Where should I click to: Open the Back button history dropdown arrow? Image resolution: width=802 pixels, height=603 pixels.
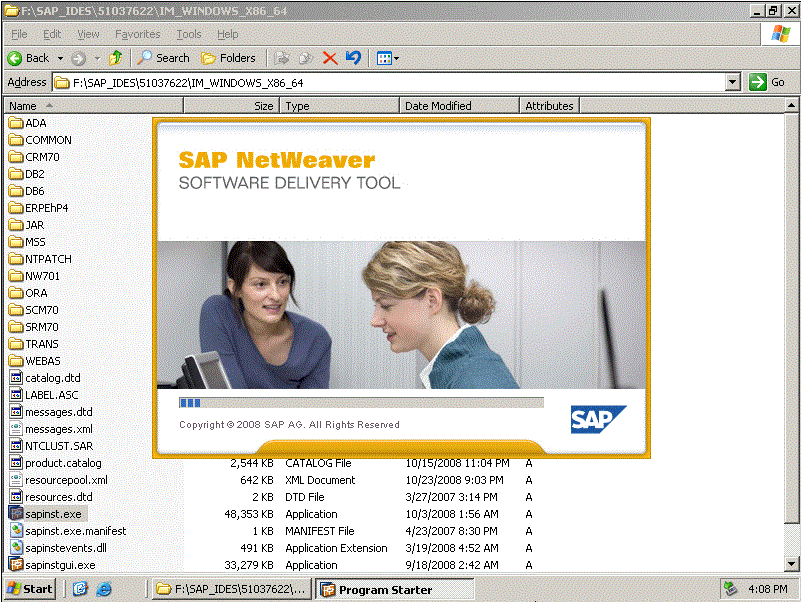point(60,58)
